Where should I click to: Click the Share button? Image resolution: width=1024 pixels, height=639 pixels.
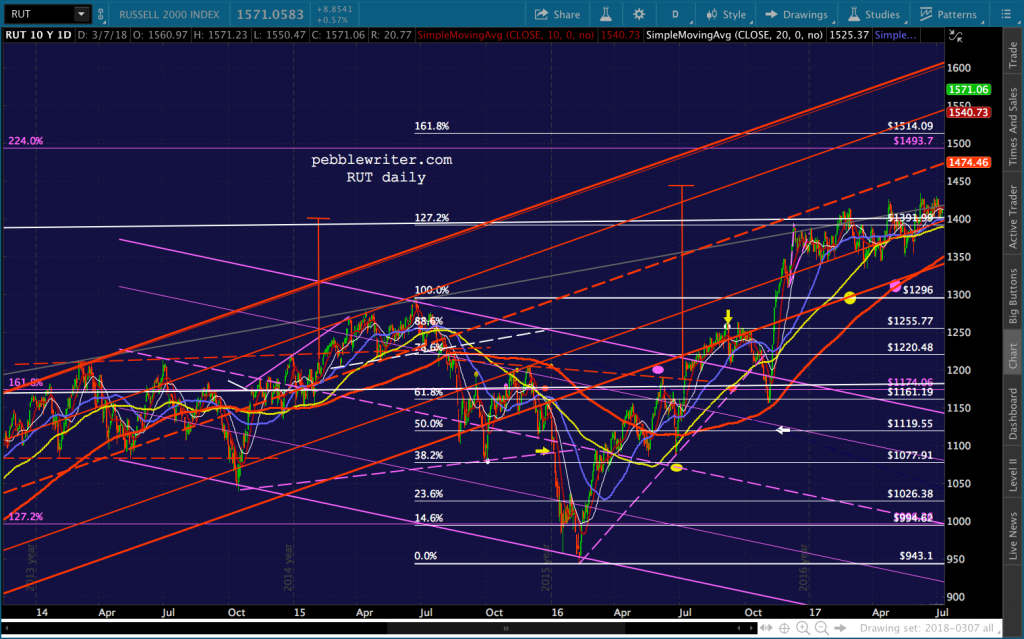click(557, 14)
